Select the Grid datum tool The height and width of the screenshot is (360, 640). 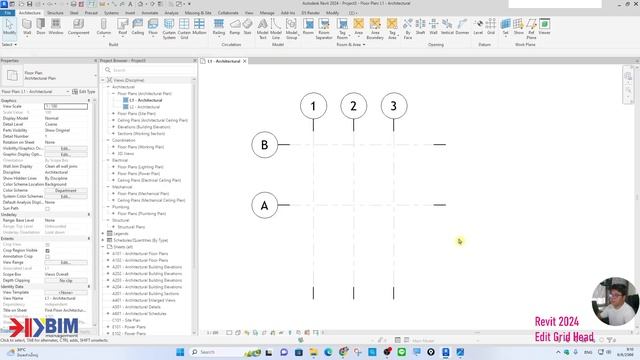(x=491, y=27)
